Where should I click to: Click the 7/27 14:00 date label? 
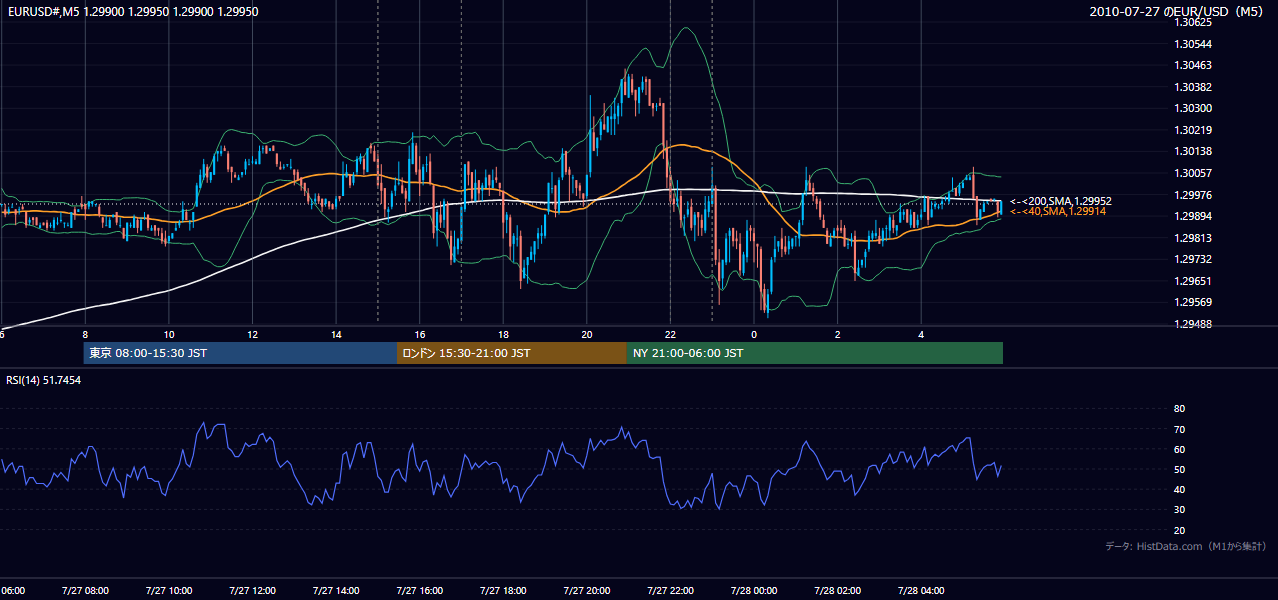pos(335,591)
